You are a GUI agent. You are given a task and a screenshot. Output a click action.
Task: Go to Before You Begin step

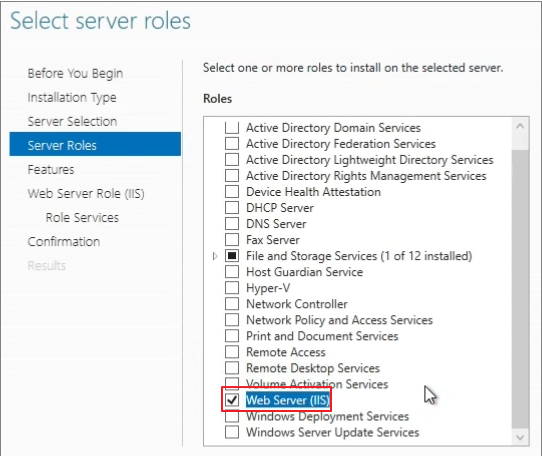pos(75,74)
